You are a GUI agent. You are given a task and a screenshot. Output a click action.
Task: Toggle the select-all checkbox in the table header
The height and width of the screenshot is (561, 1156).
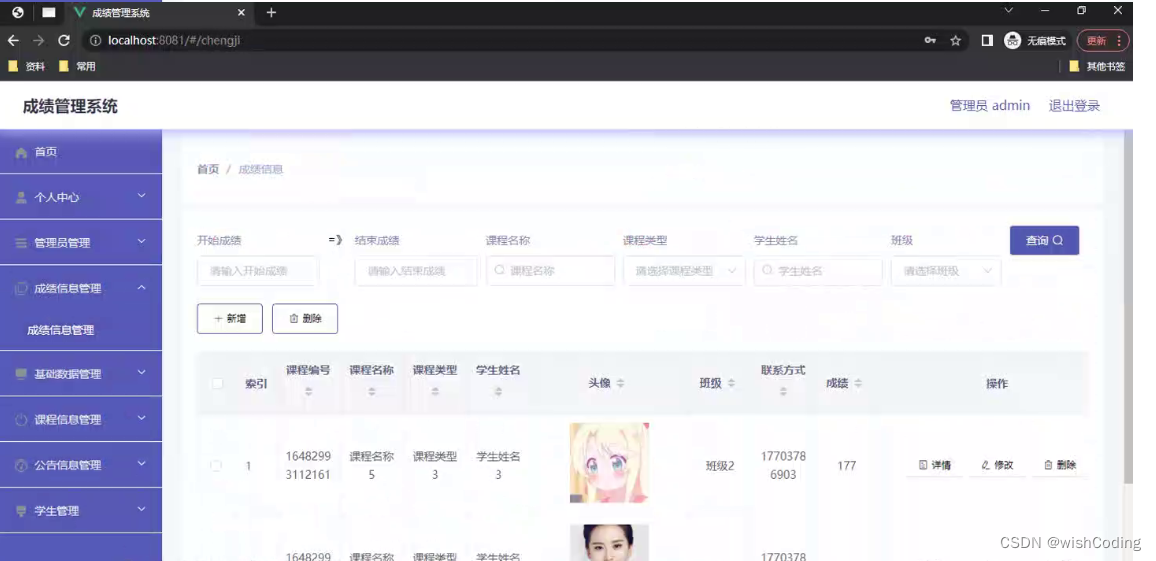click(217, 383)
